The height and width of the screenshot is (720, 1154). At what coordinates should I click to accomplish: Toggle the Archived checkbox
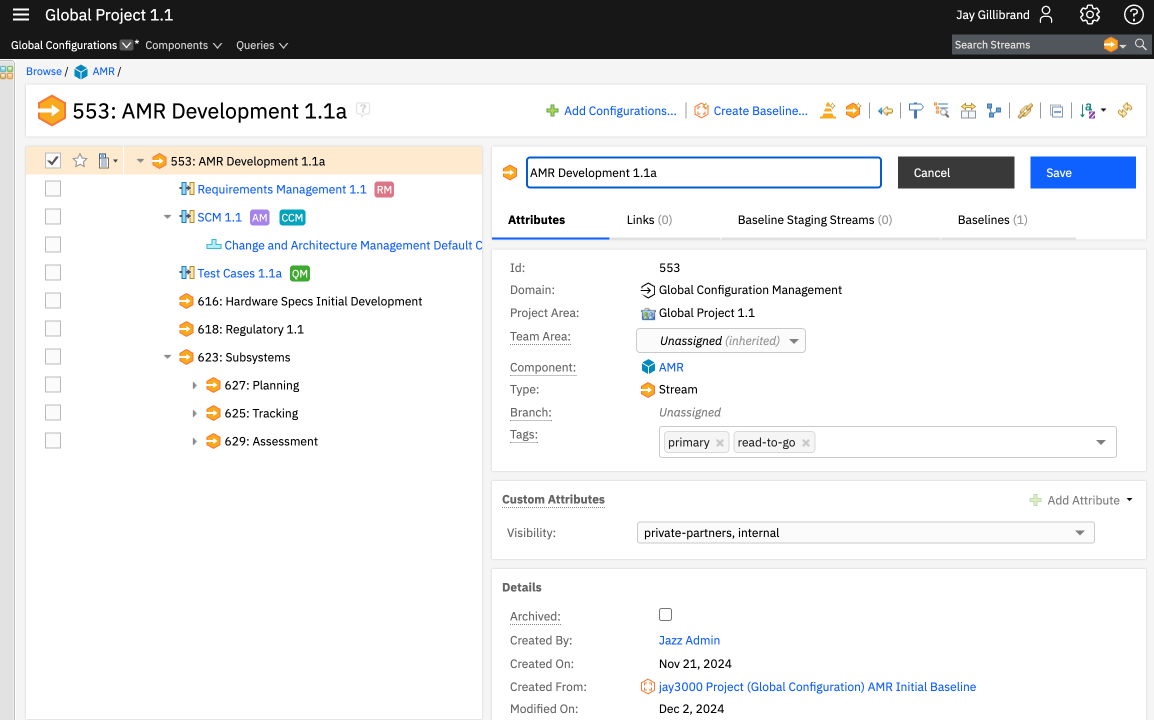coord(665,615)
